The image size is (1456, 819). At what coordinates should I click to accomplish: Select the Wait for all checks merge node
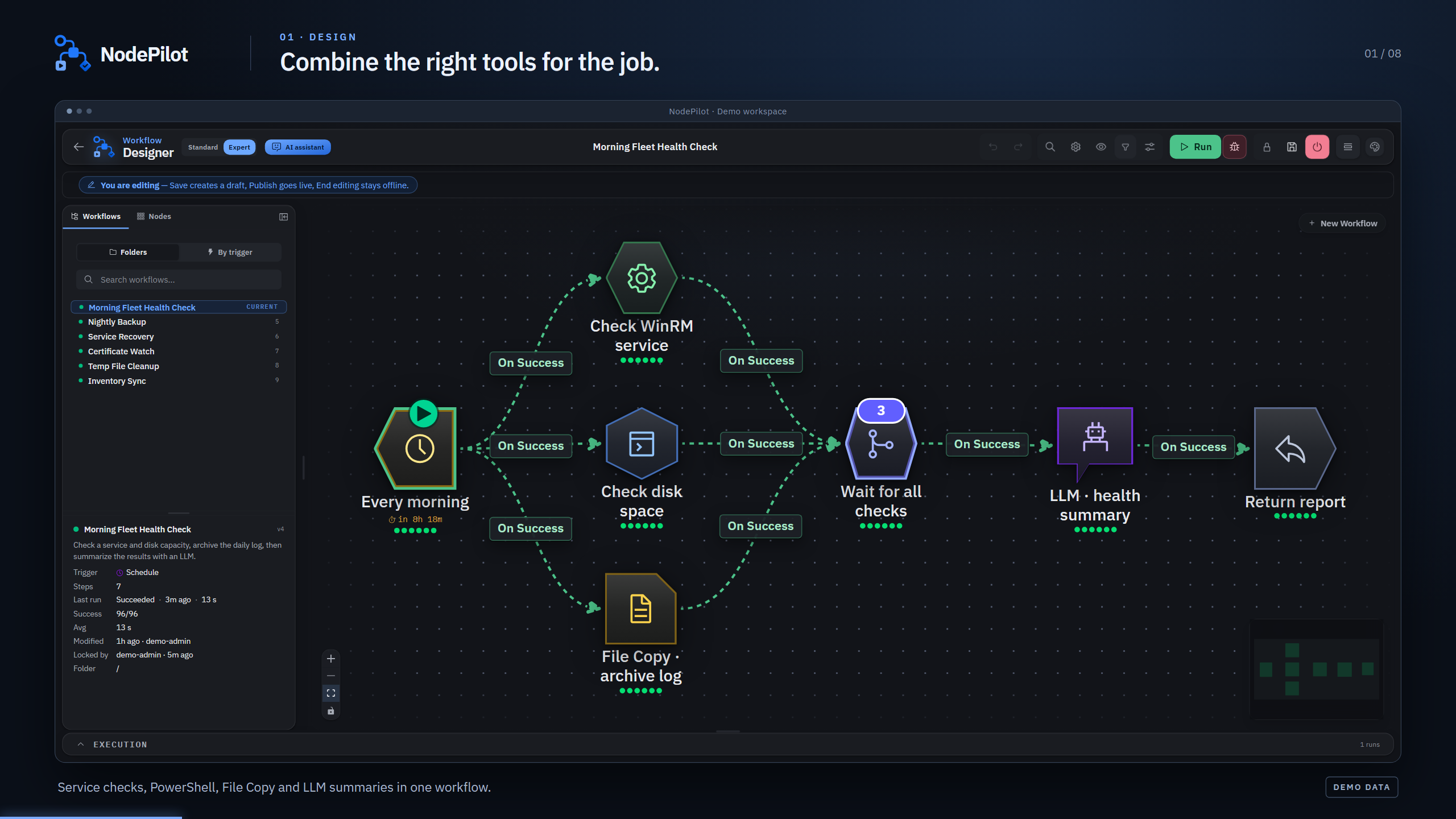coord(881,445)
